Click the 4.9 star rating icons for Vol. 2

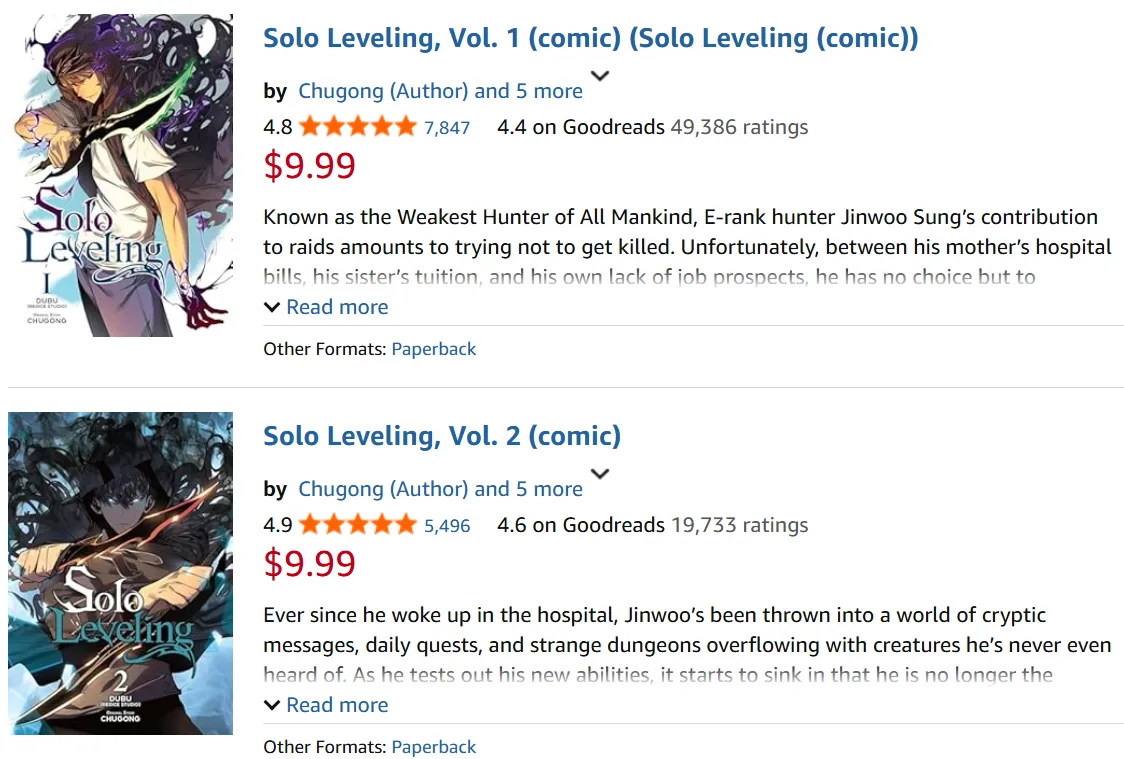pos(357,525)
